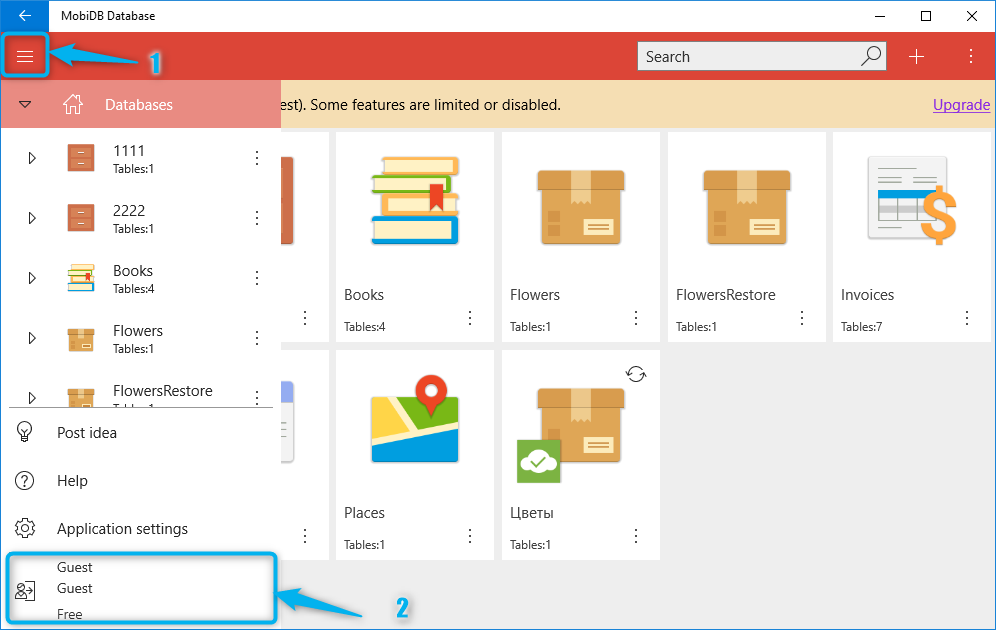Viewport: 996px width, 630px height.
Task: Minimize the MobiDB window
Action: coord(880,16)
